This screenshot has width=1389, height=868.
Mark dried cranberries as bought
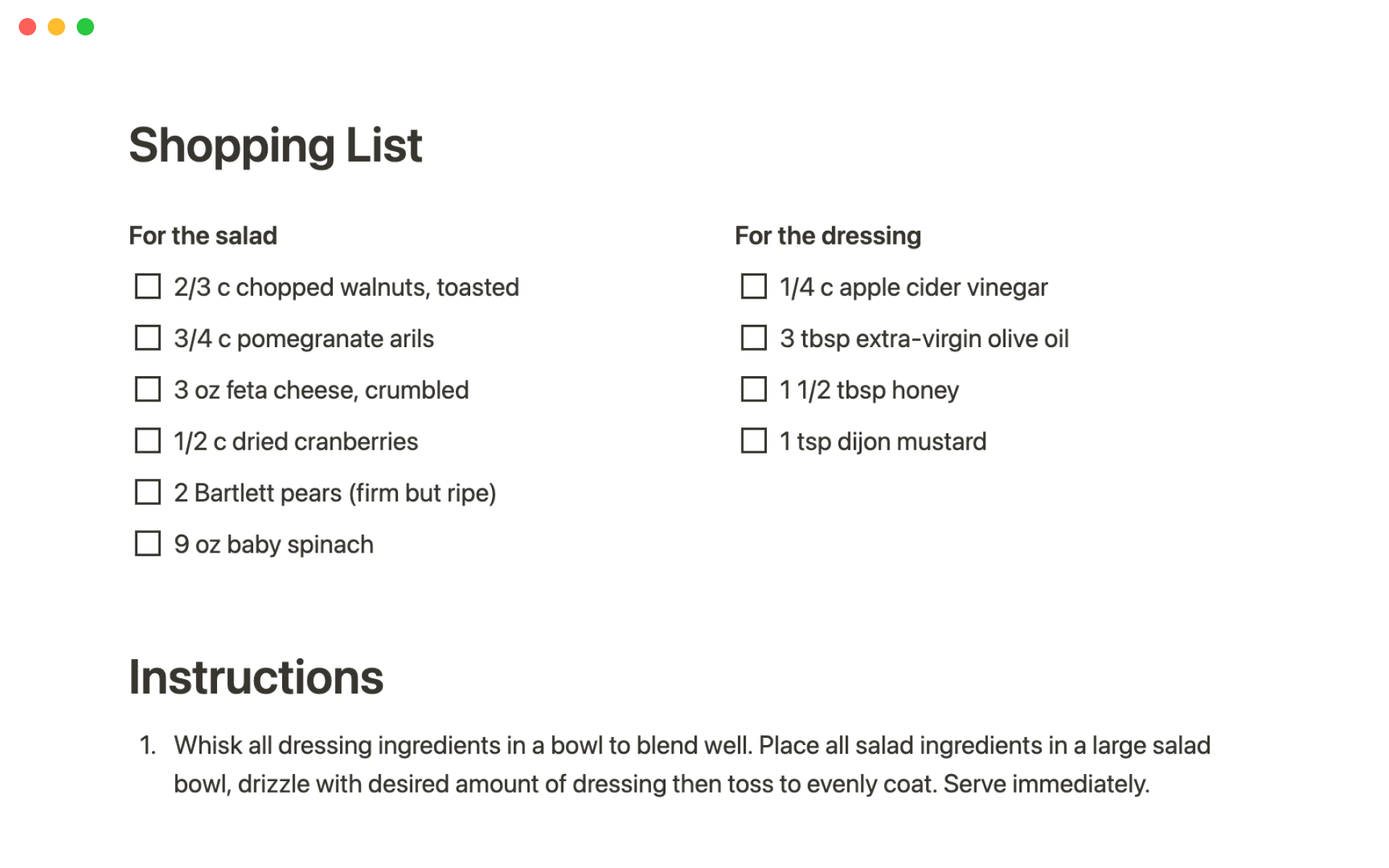[148, 441]
